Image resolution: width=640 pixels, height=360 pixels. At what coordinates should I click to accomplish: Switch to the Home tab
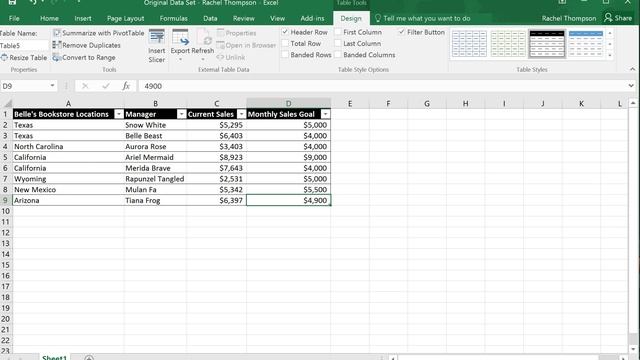click(x=49, y=18)
